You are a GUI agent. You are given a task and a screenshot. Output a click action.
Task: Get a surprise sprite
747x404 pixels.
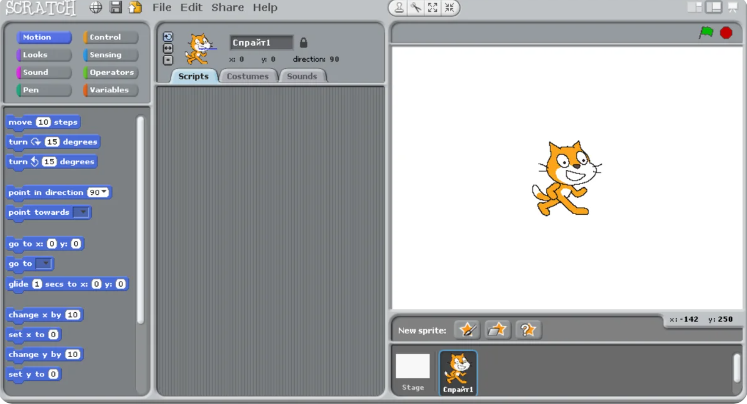click(528, 330)
